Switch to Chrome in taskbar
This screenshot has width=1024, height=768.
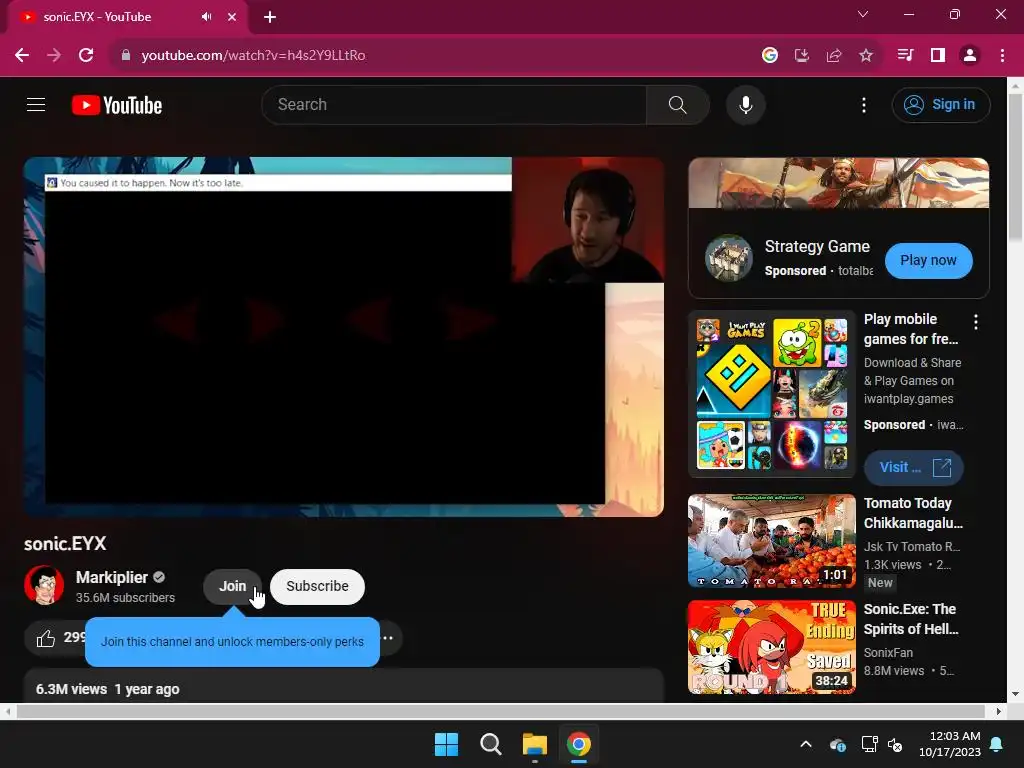point(579,744)
